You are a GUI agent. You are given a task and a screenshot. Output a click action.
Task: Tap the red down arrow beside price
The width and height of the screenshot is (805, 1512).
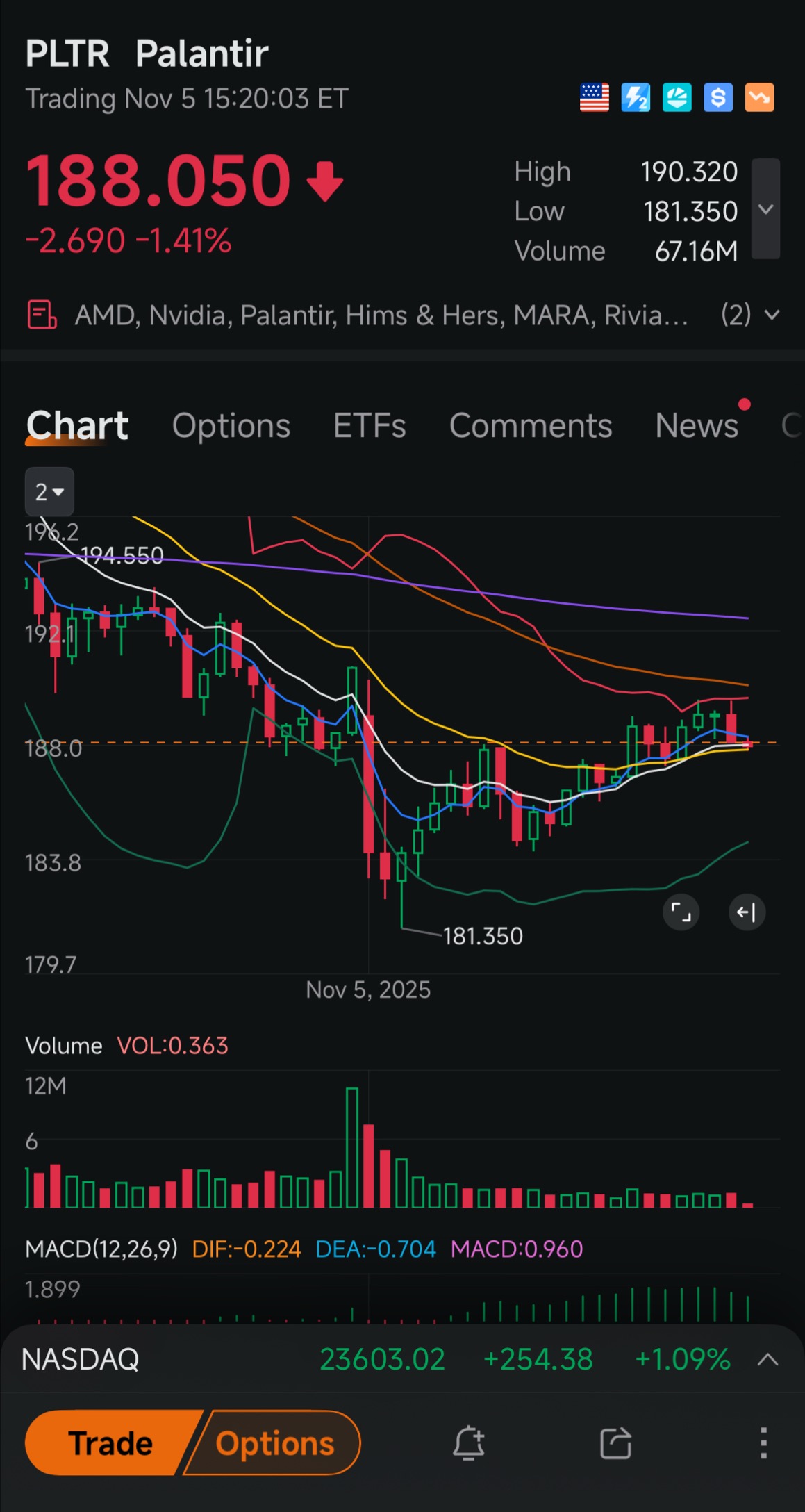325,181
